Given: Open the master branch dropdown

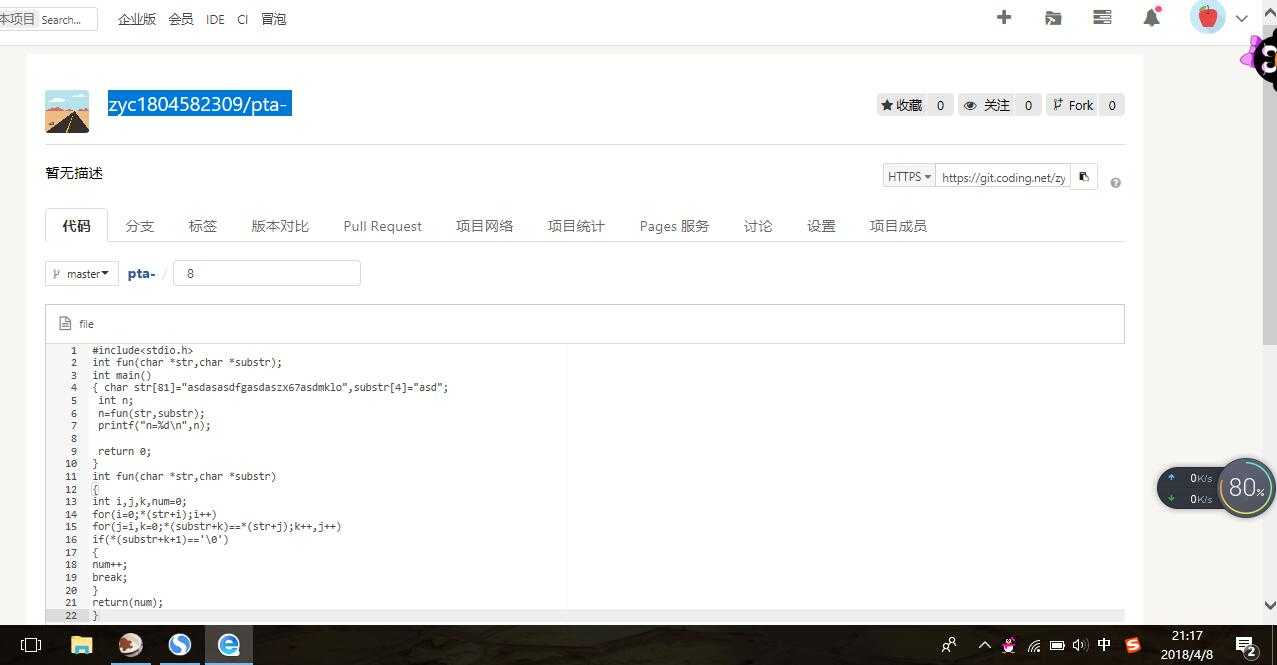Looking at the screenshot, I should 82,273.
